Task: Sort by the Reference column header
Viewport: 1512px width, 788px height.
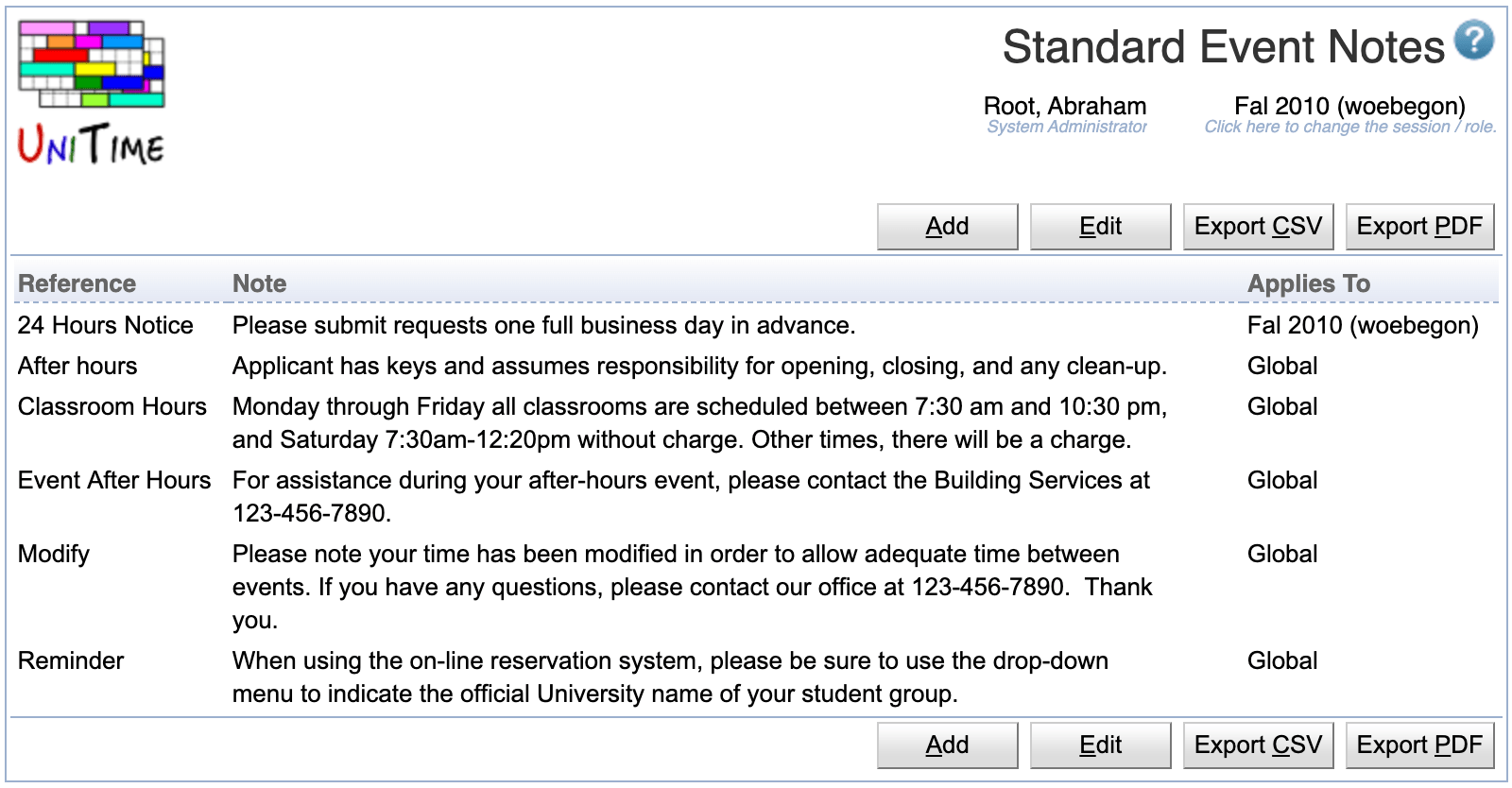Action: (x=77, y=283)
